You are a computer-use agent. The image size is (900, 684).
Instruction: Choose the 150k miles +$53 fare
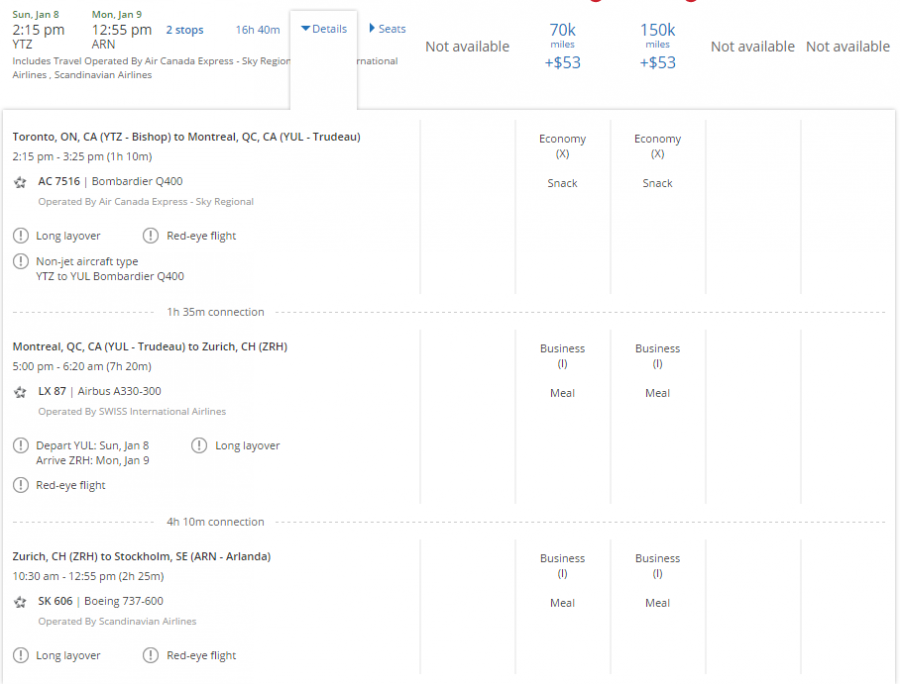coord(657,46)
